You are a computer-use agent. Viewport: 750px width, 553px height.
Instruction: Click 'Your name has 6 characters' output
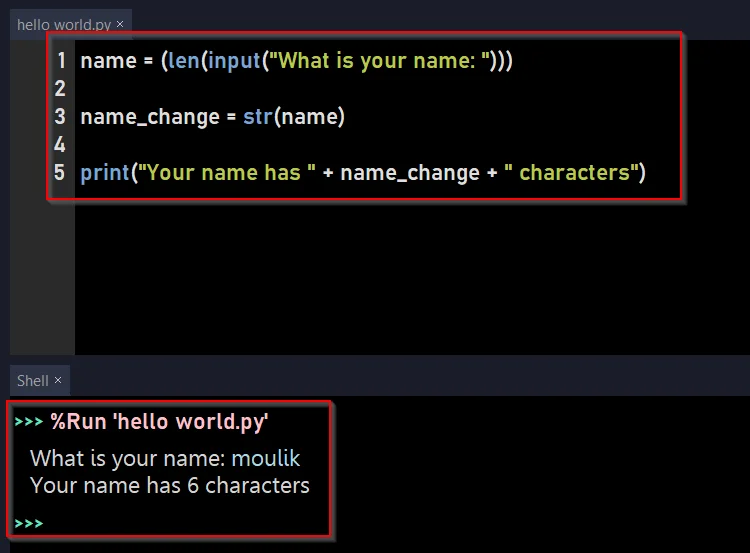(170, 486)
